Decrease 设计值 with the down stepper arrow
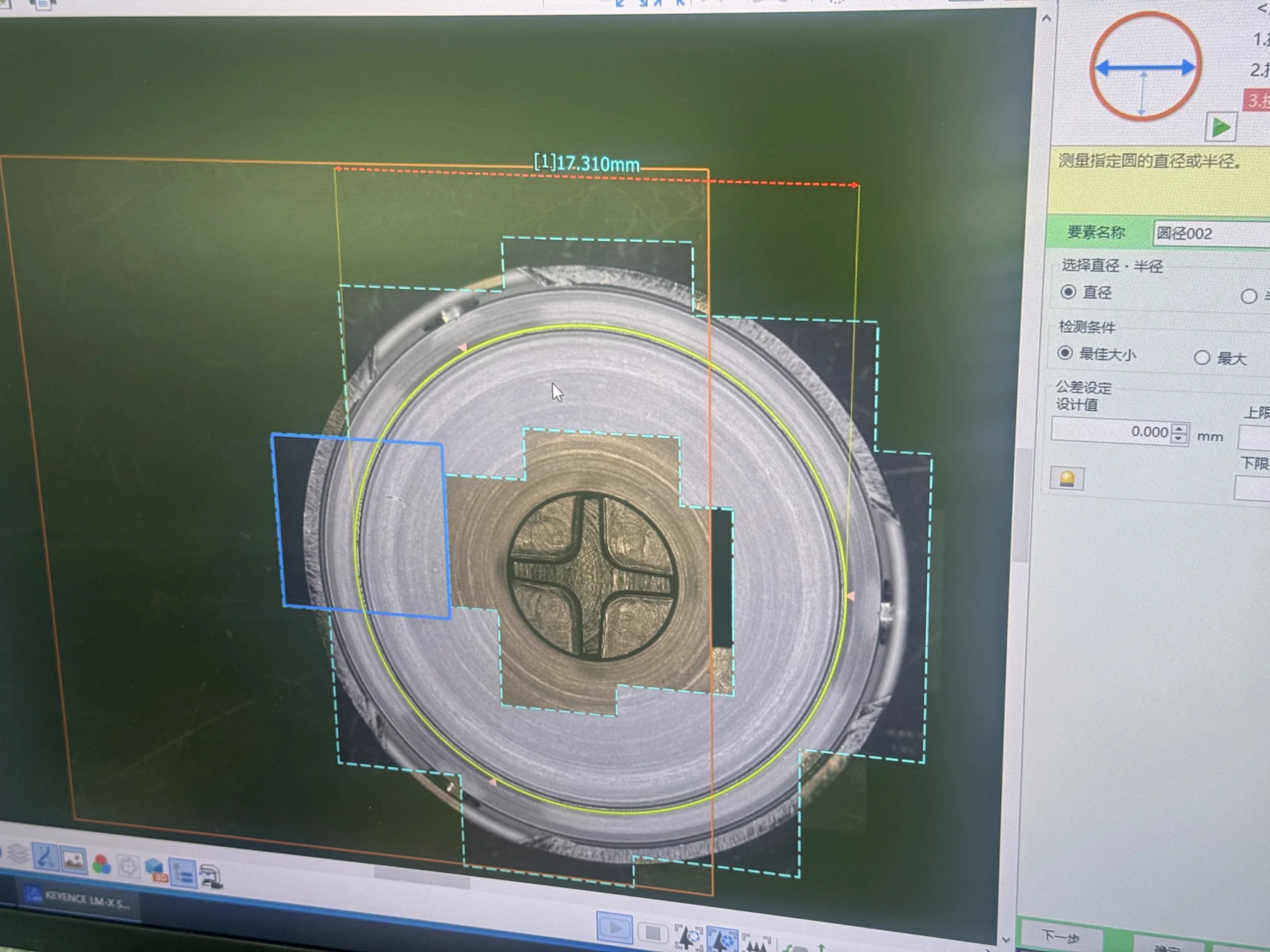1270x952 pixels. 1179,438
